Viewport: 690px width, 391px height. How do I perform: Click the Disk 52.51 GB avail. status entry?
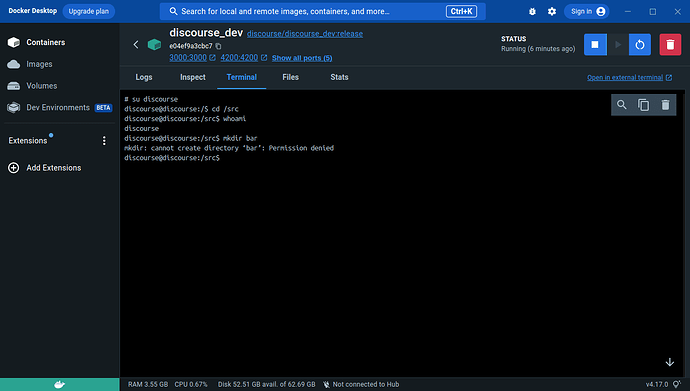coord(267,384)
